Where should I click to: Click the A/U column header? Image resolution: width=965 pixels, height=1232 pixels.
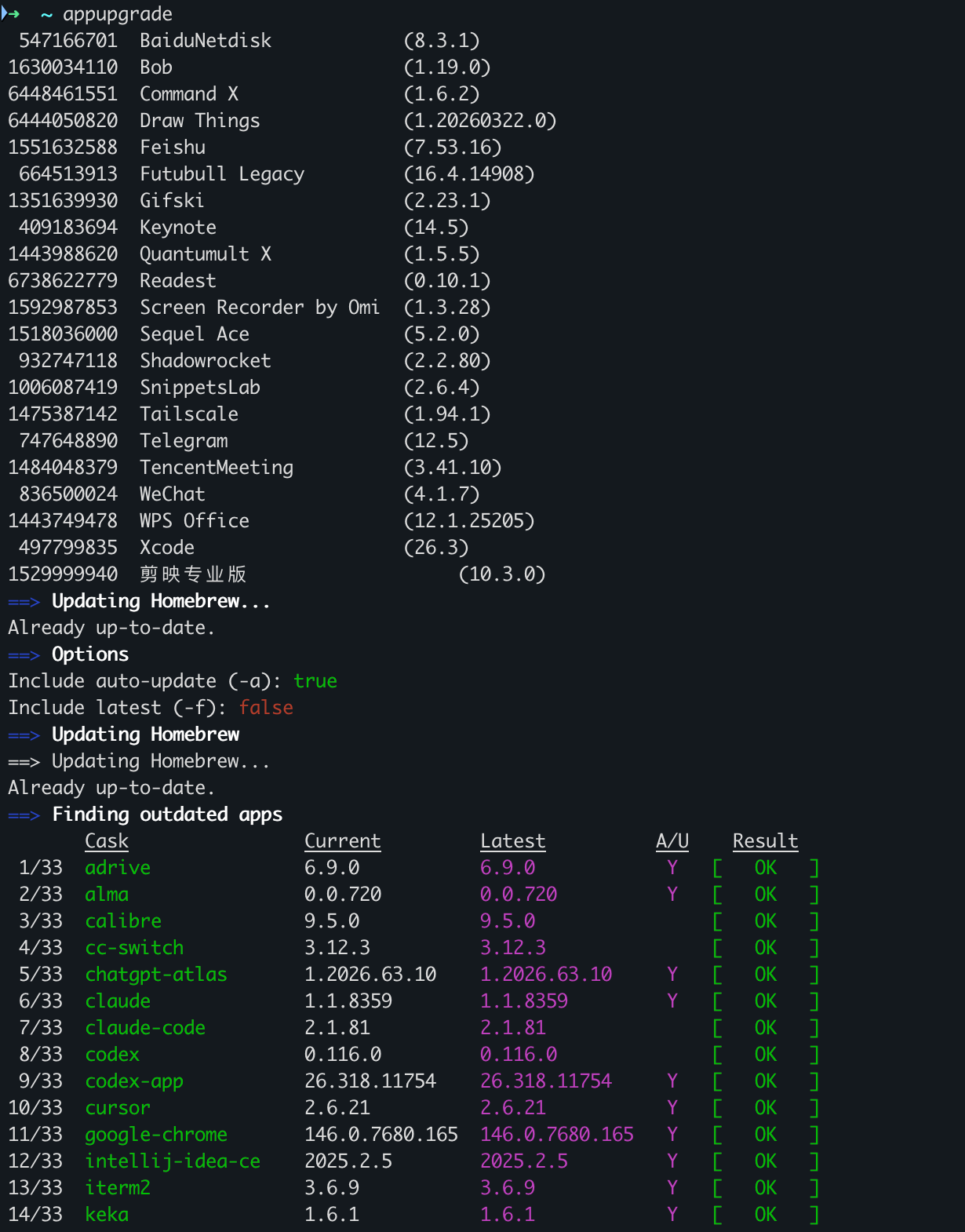click(x=672, y=841)
